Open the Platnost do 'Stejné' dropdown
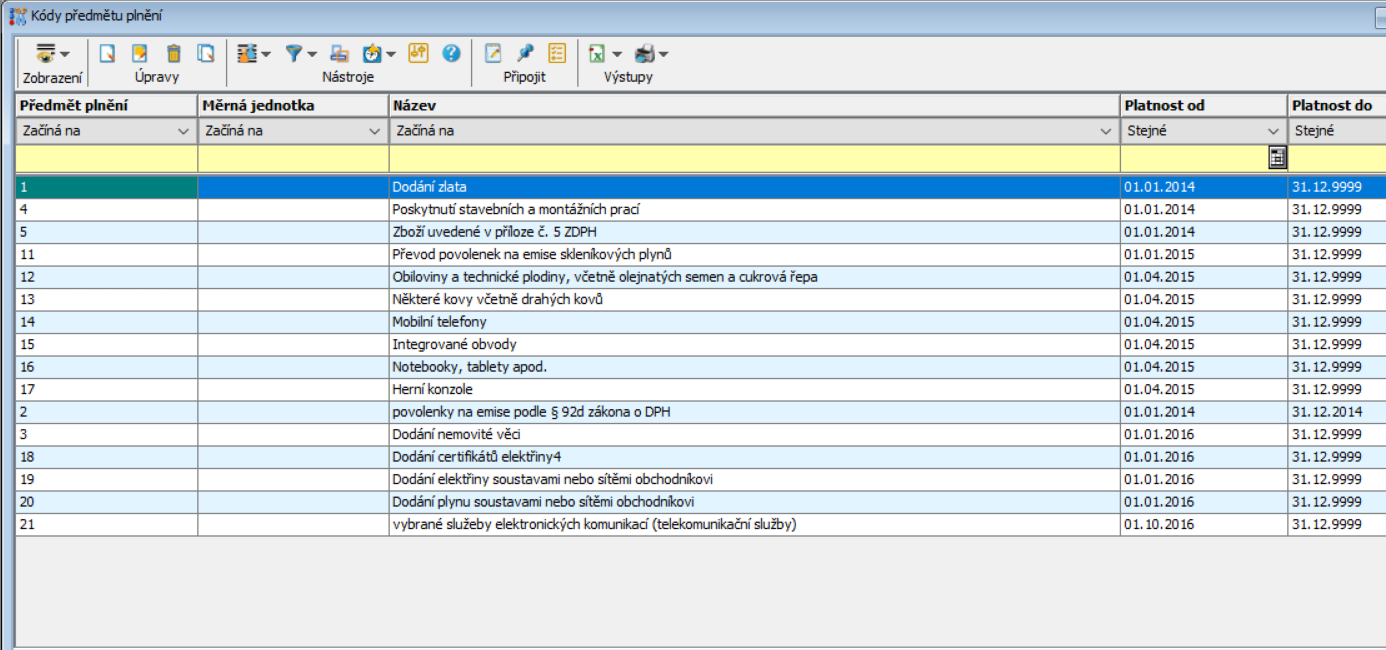 (1337, 131)
